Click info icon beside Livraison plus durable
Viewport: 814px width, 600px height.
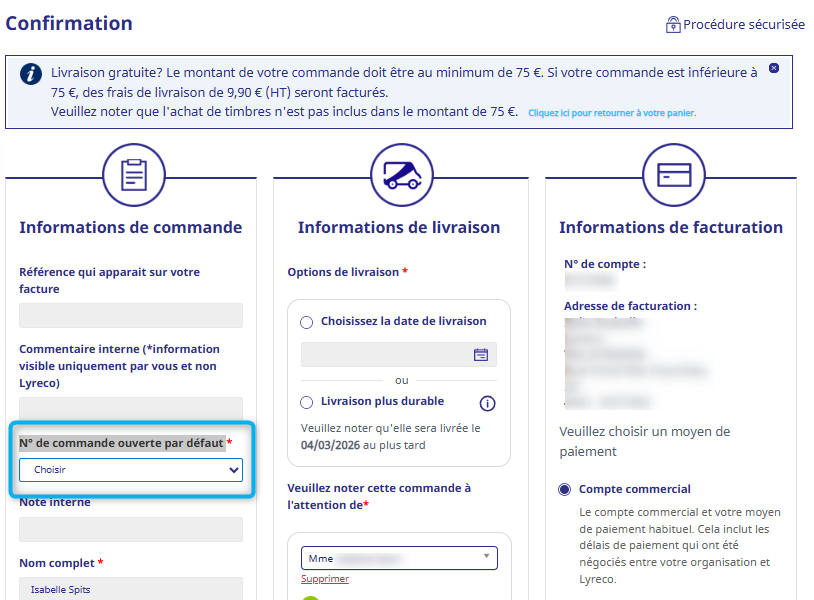487,403
